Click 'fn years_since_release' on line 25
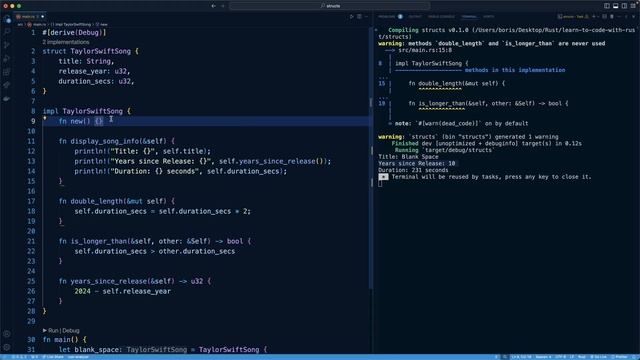Image resolution: width=640 pixels, height=360 pixels. pyautogui.click(x=103, y=281)
